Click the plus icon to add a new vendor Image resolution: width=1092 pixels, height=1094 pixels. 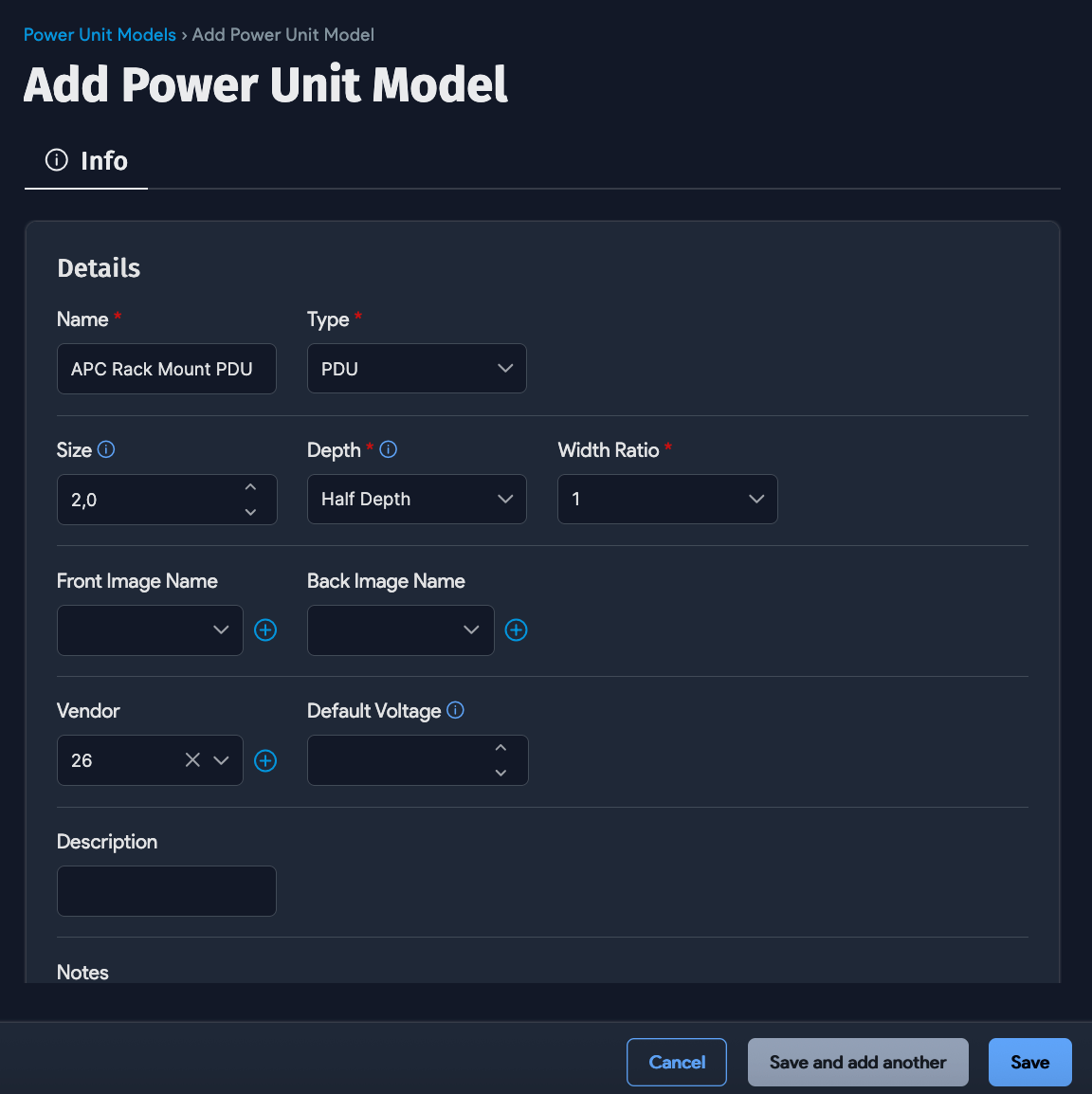[x=265, y=760]
